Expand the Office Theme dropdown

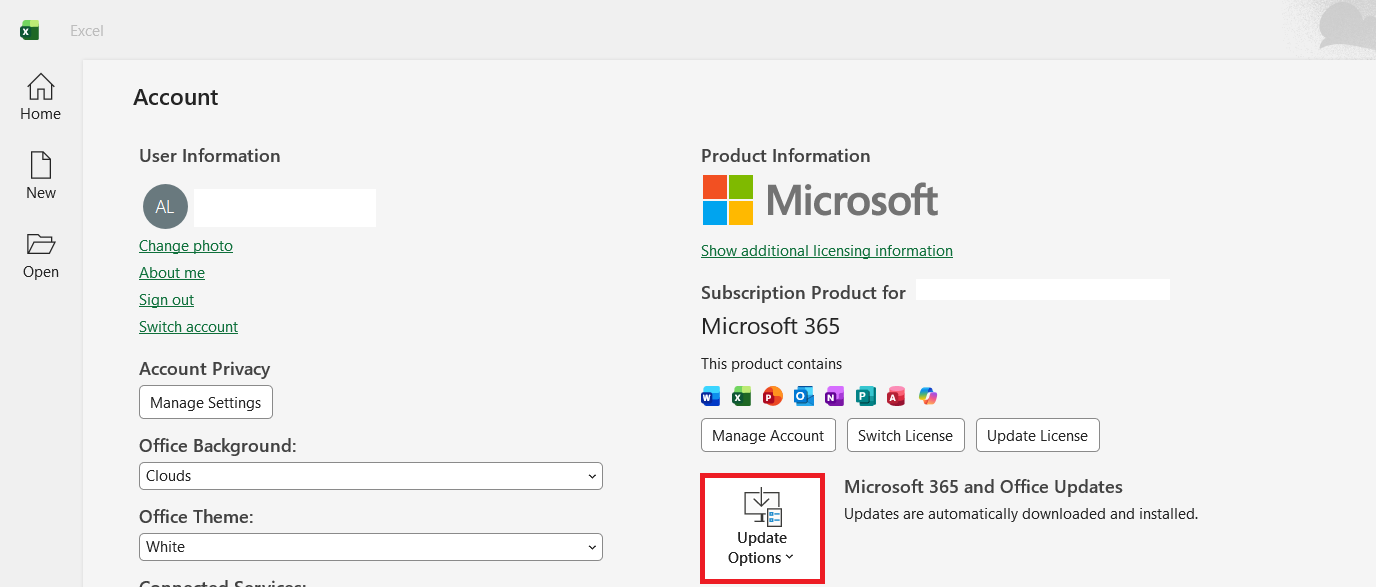tap(371, 547)
